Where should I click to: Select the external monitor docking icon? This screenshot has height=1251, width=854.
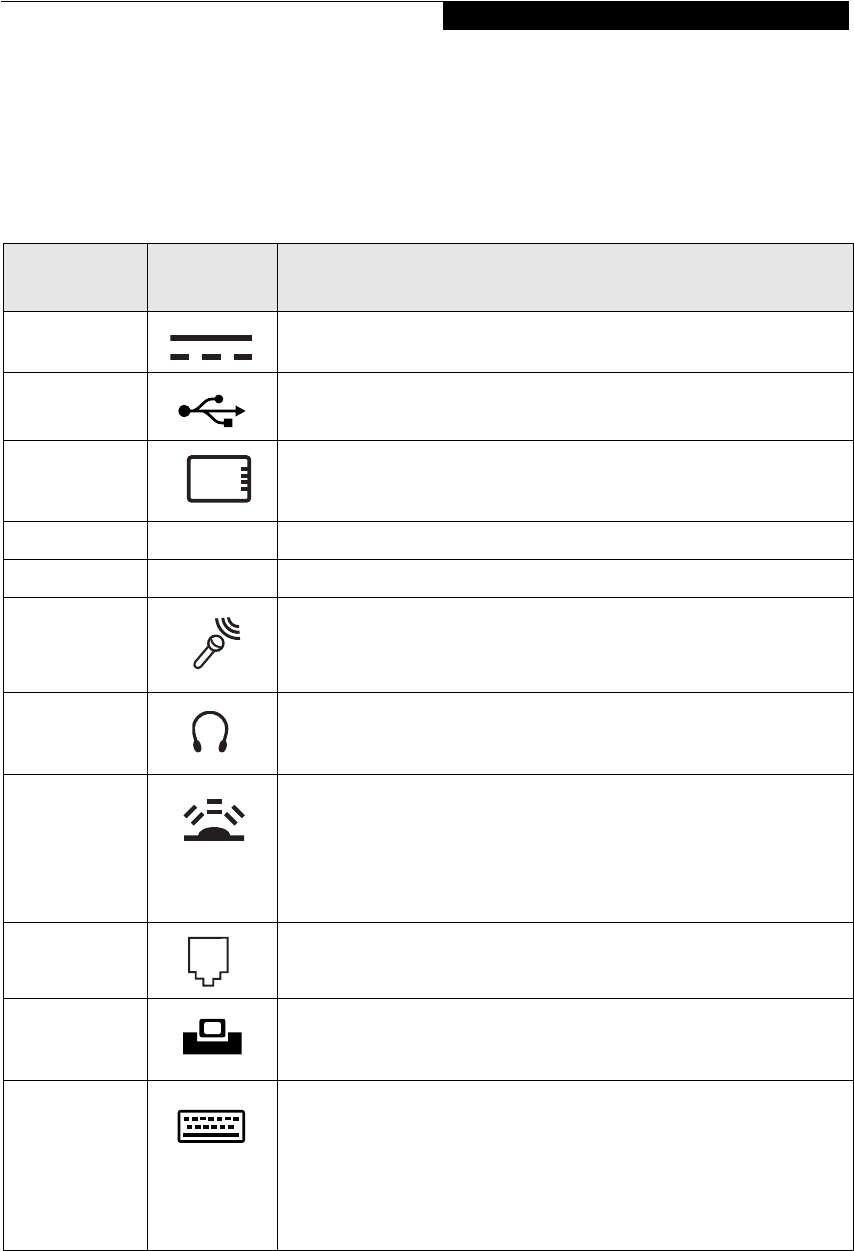(211, 1039)
